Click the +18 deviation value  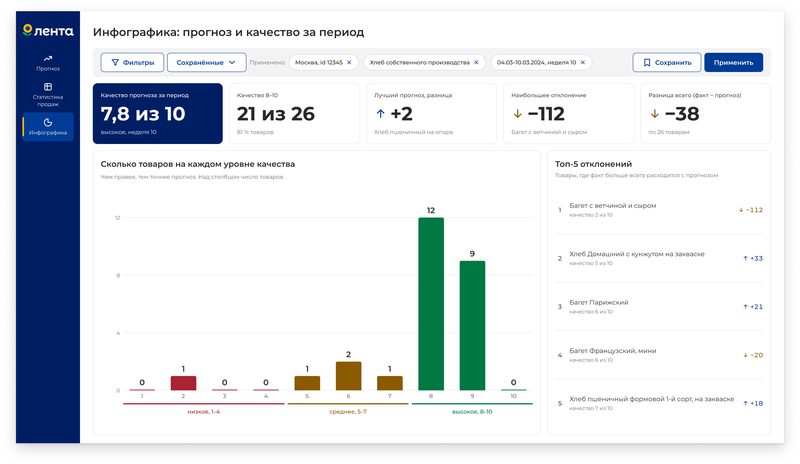(753, 403)
